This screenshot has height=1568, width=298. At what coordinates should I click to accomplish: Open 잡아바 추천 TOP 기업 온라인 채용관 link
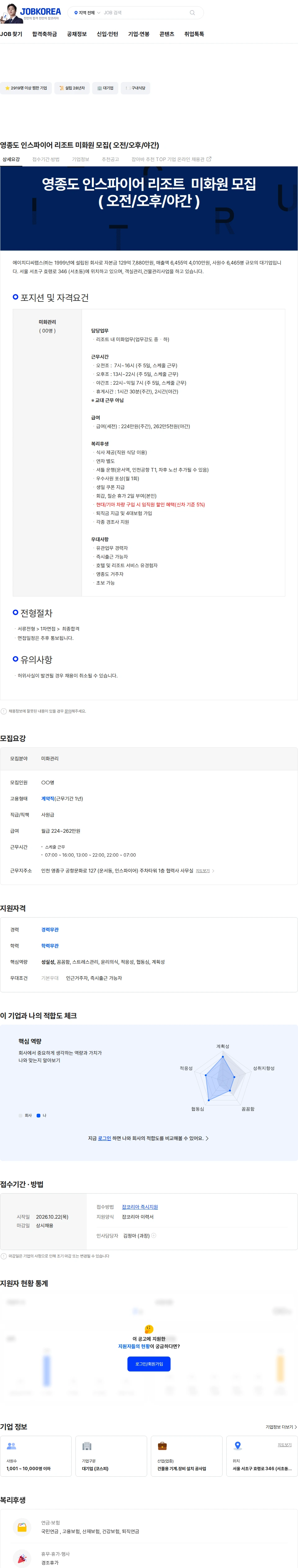click(171, 160)
